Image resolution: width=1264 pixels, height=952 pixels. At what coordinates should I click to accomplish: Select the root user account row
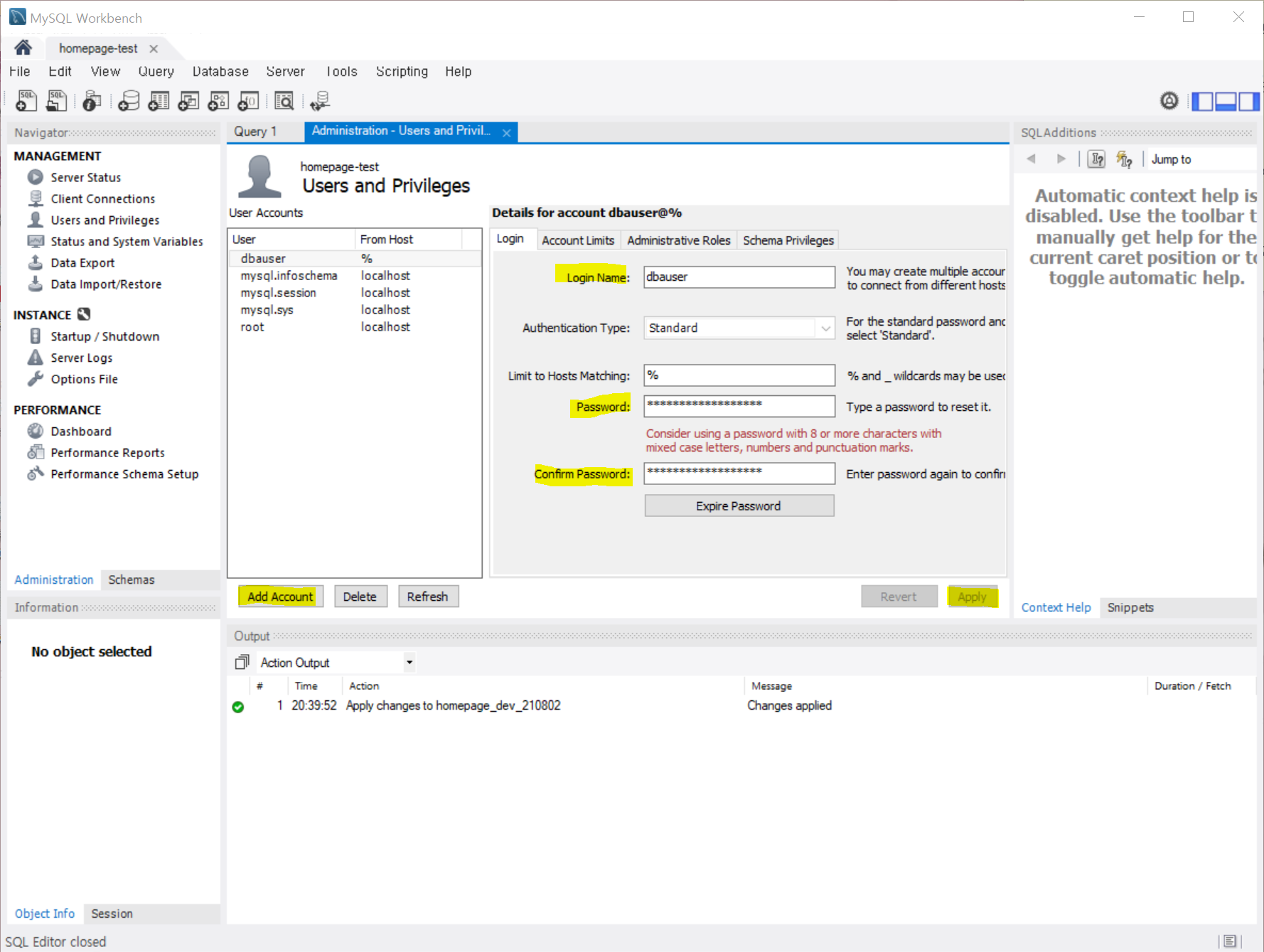coord(355,327)
